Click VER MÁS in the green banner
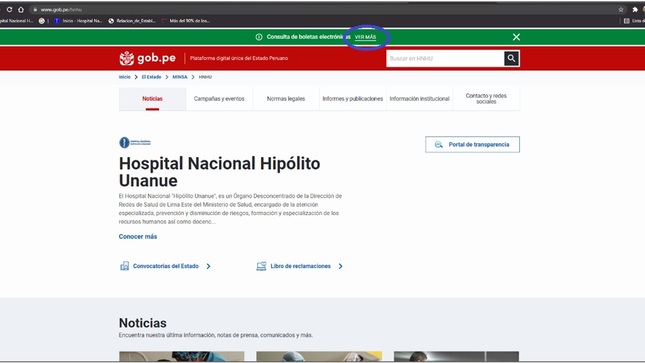645x363 pixels. tap(365, 37)
